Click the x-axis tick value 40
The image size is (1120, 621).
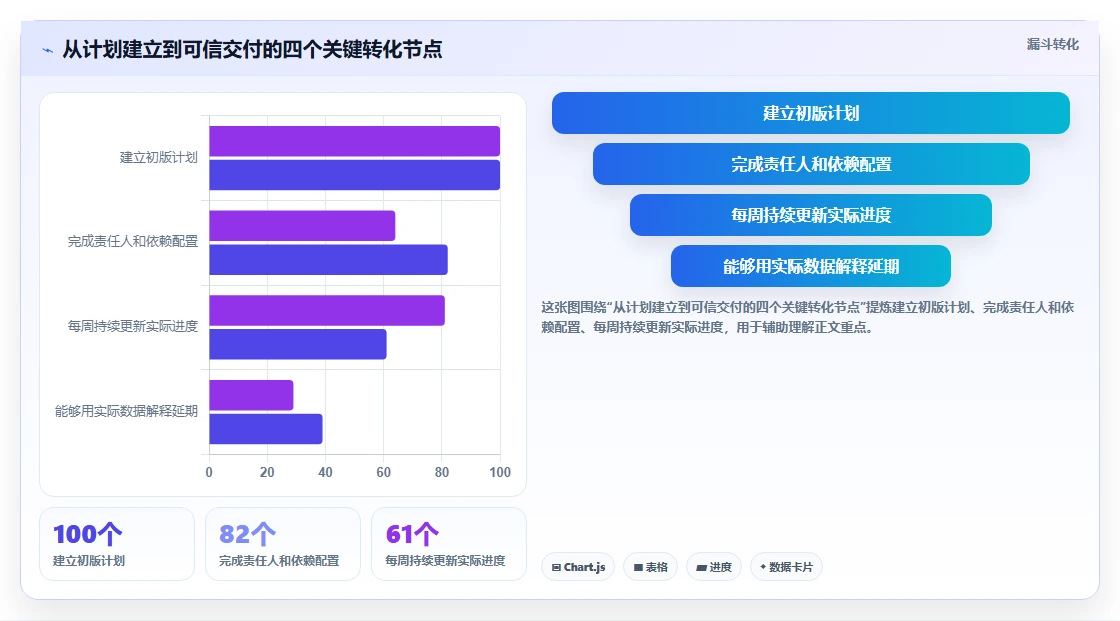tap(325, 472)
